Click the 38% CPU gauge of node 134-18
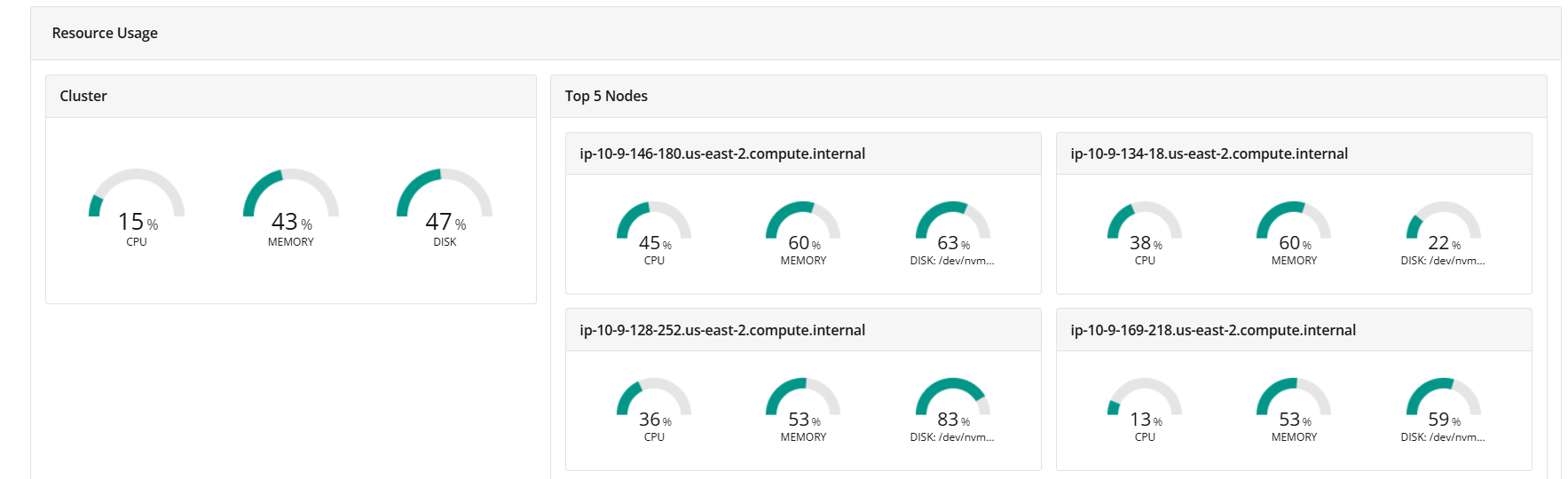 (1145, 233)
